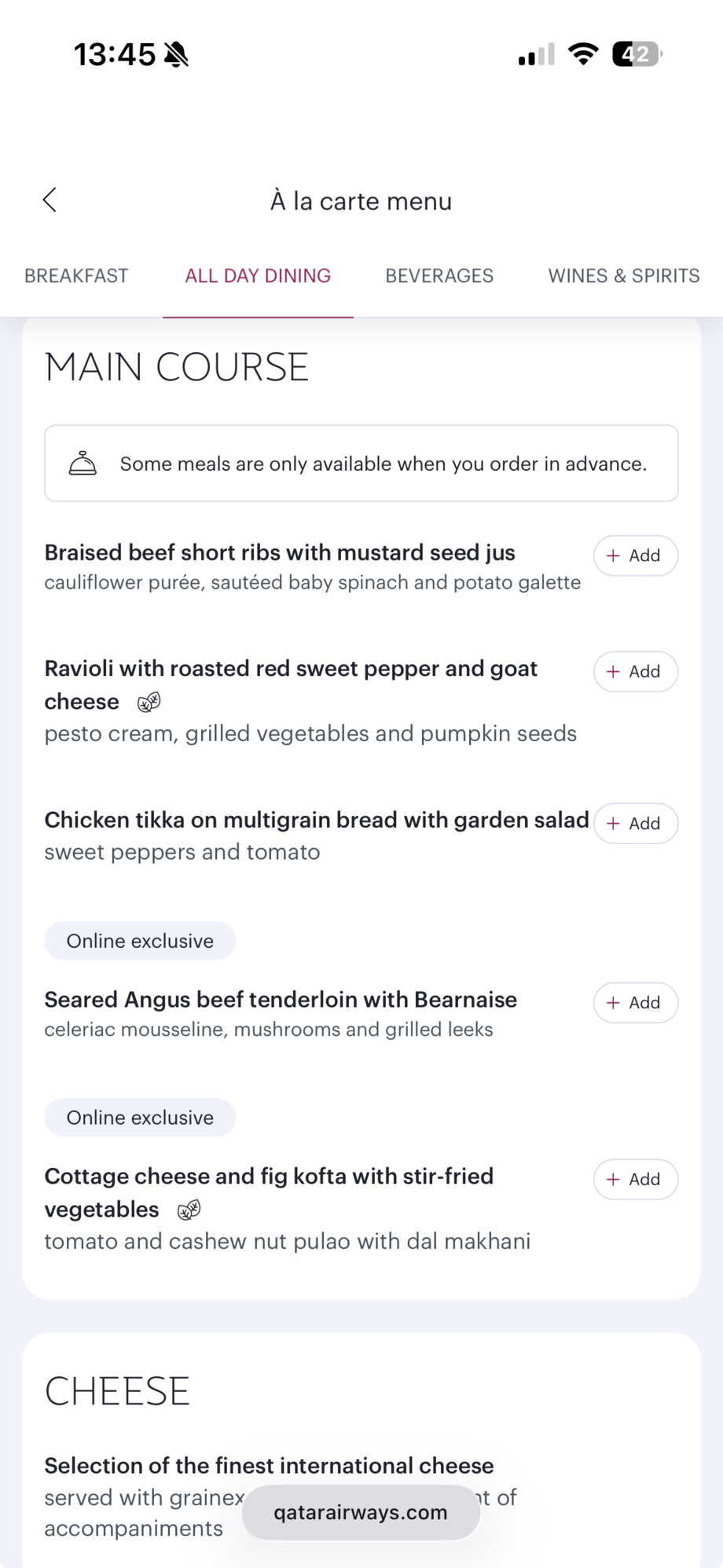Tap the battery indicator icon

[x=637, y=54]
